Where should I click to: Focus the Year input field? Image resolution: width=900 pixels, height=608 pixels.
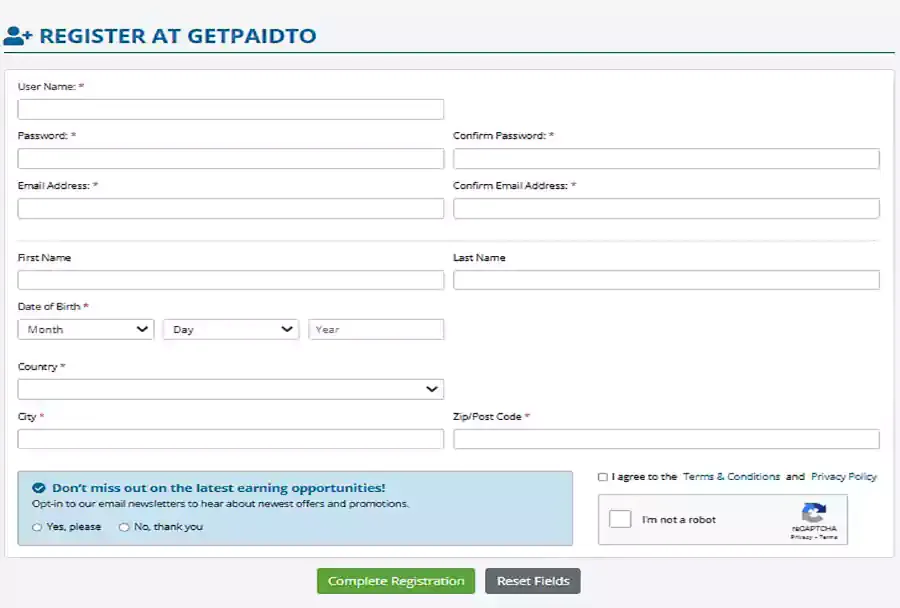376,330
